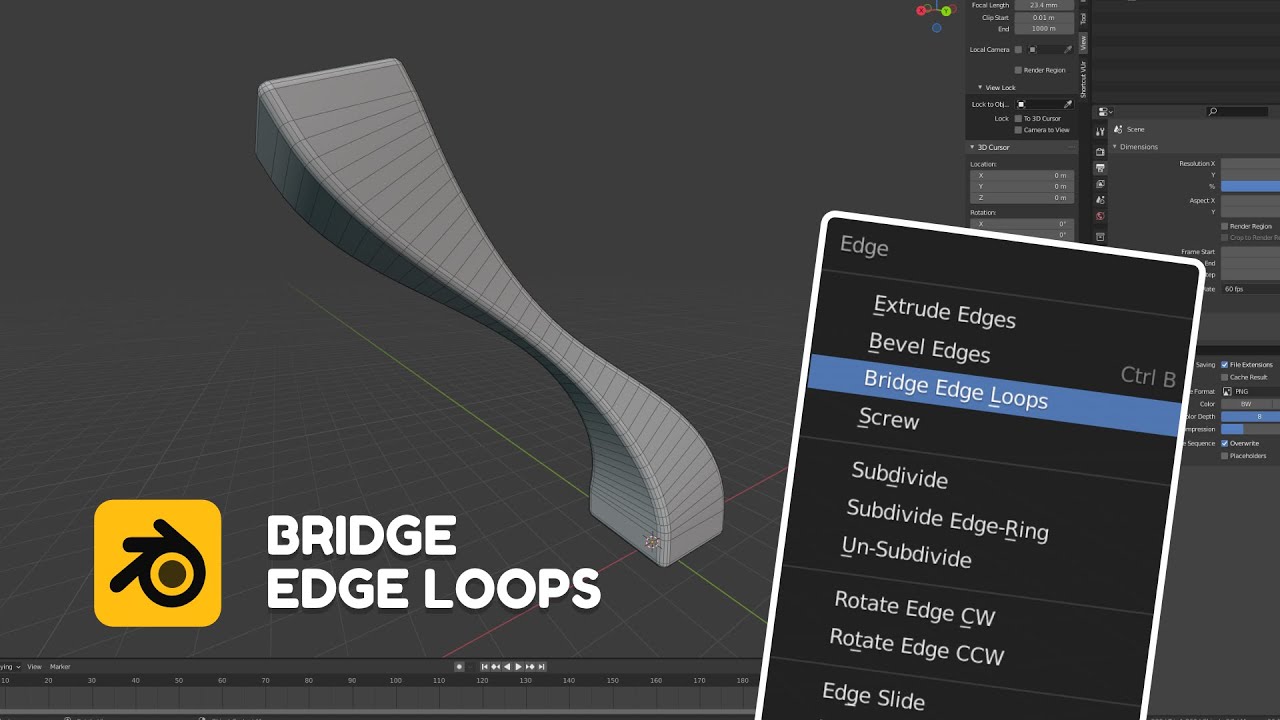The width and height of the screenshot is (1280, 720).
Task: Collapse the 3D Cursor panel
Action: pos(972,147)
